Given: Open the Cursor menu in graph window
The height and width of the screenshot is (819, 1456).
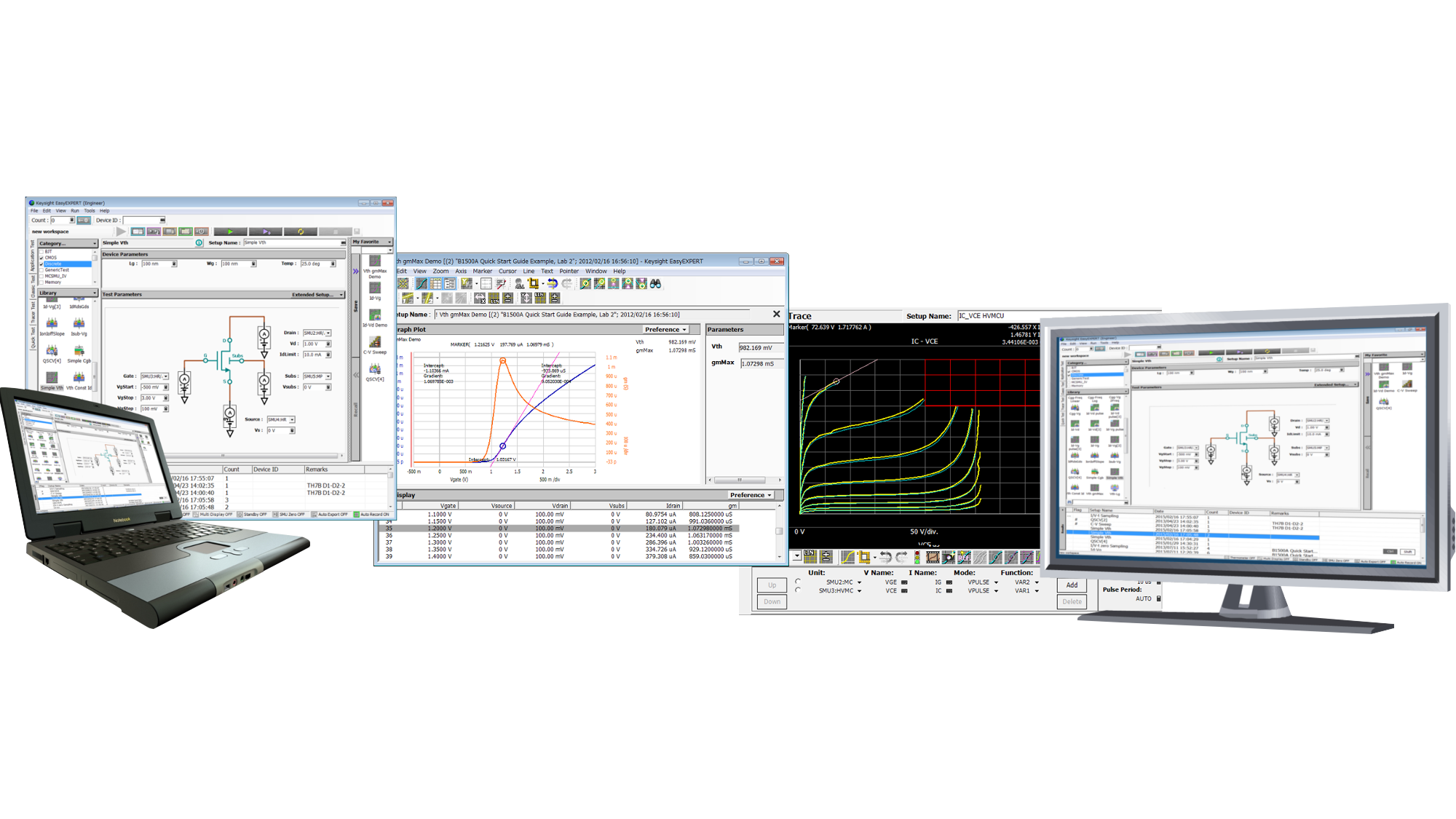Looking at the screenshot, I should [x=507, y=271].
